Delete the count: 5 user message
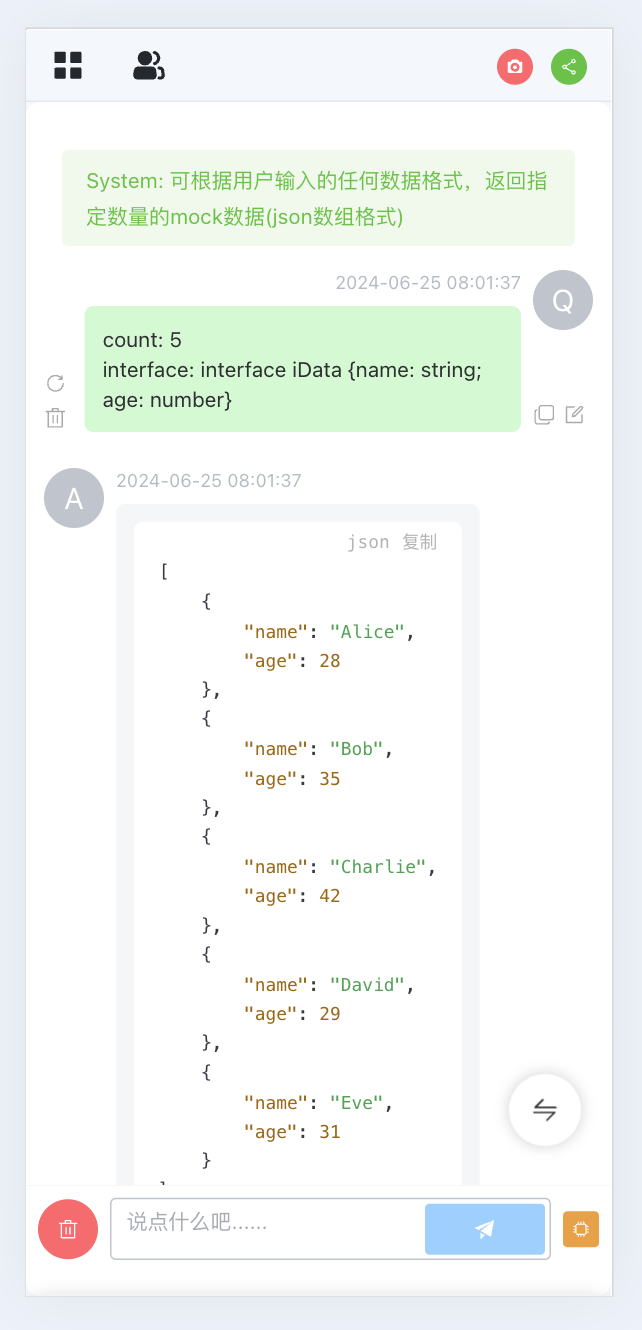The height and width of the screenshot is (1330, 642). point(55,418)
